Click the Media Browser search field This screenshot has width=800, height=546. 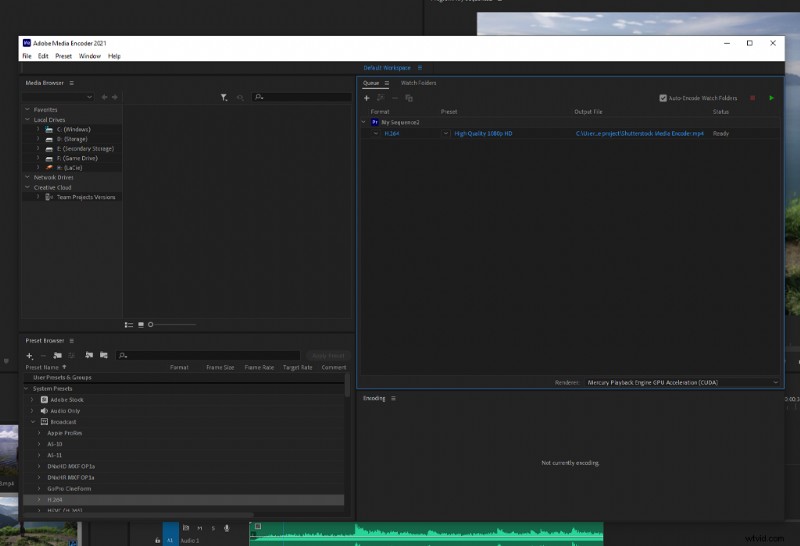tap(302, 97)
